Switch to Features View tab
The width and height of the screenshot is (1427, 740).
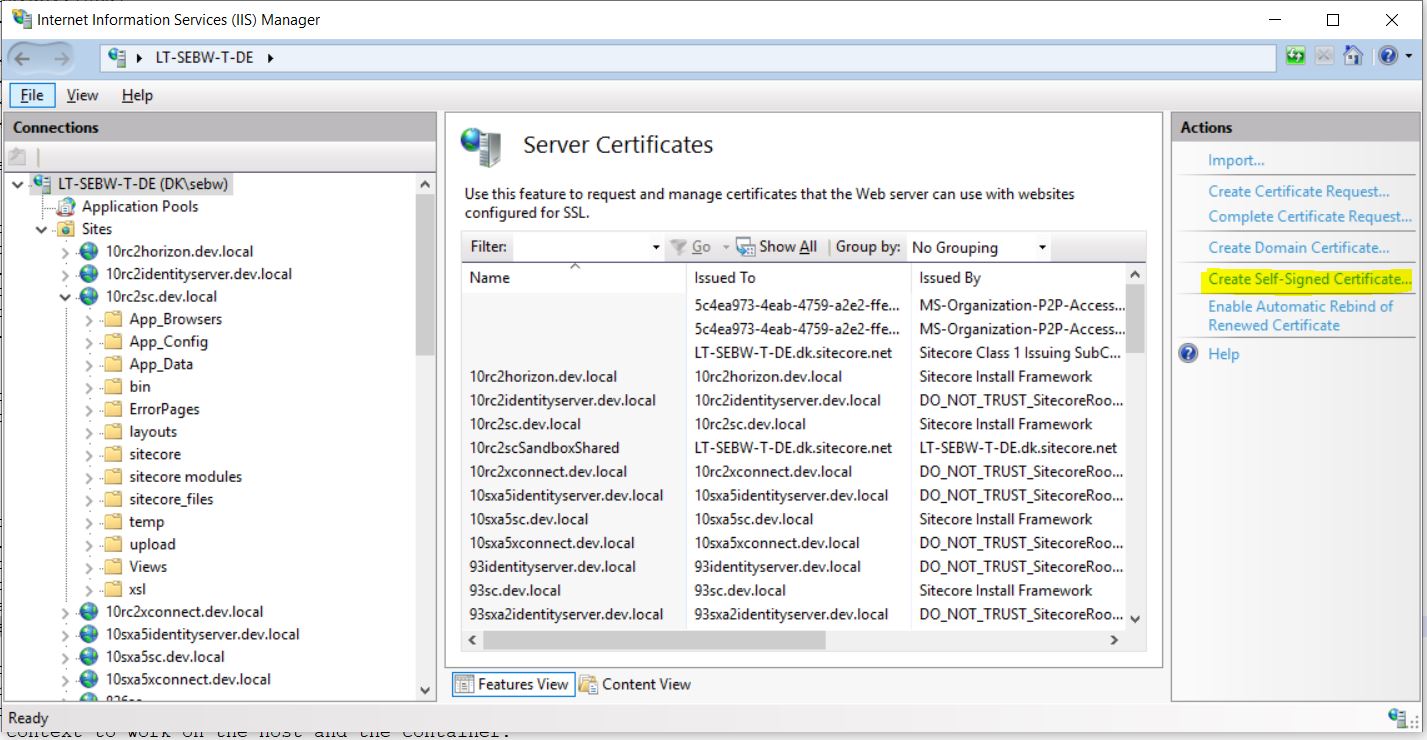[513, 684]
